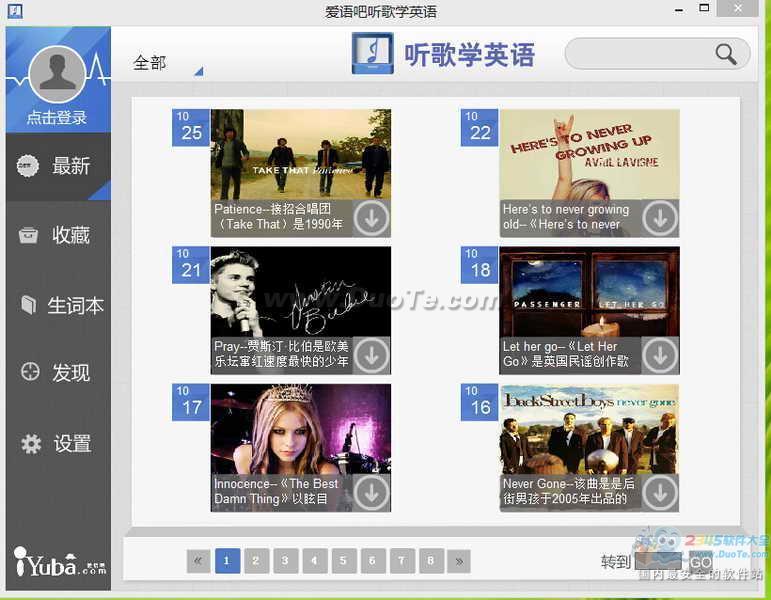Go to next pages with » button

coord(459,561)
